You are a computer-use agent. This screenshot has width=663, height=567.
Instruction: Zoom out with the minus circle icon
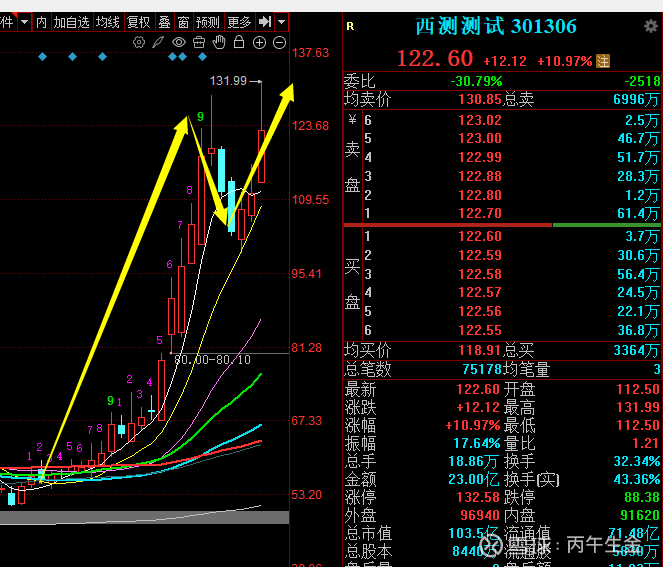[279, 42]
